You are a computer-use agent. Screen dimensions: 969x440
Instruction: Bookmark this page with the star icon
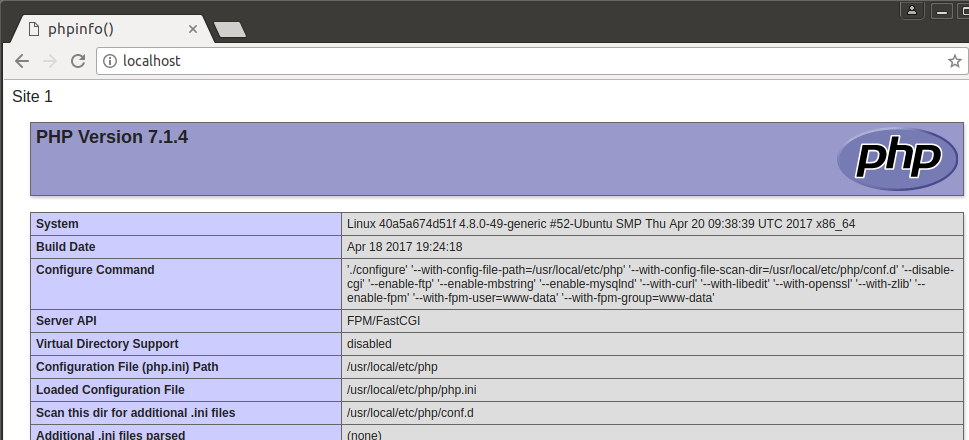click(954, 61)
